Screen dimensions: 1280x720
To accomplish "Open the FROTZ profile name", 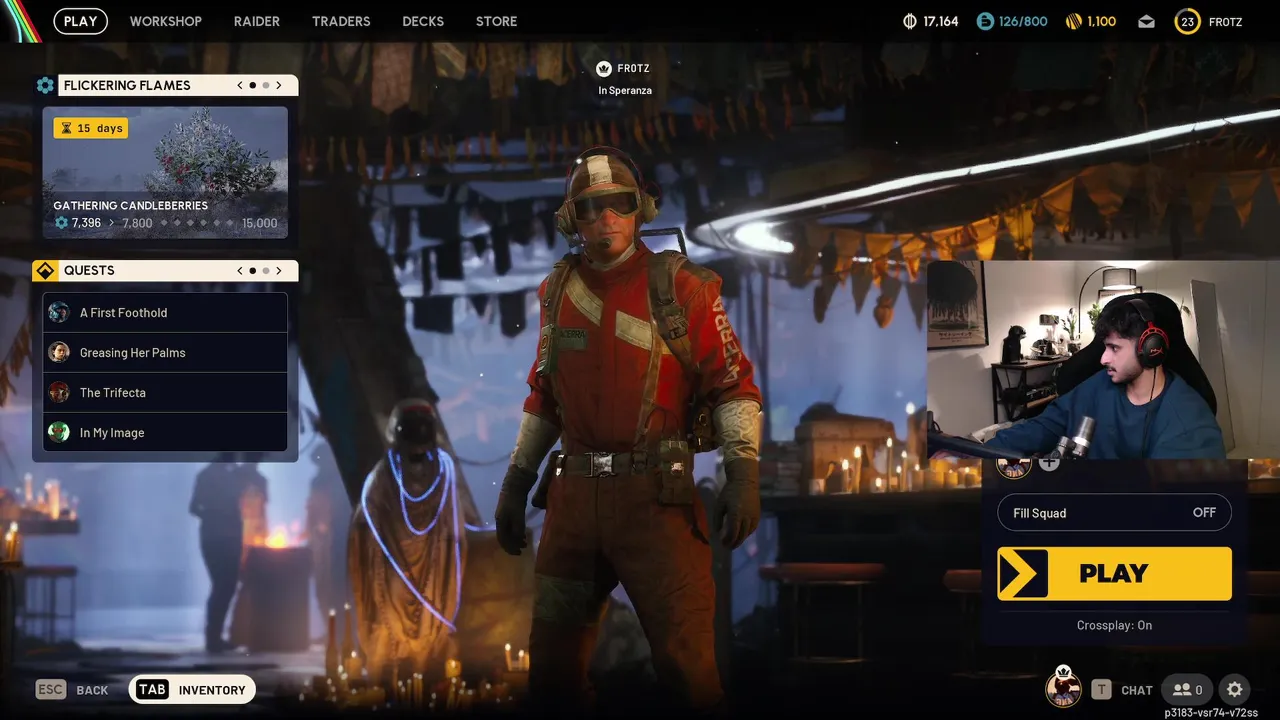I will coord(1226,22).
